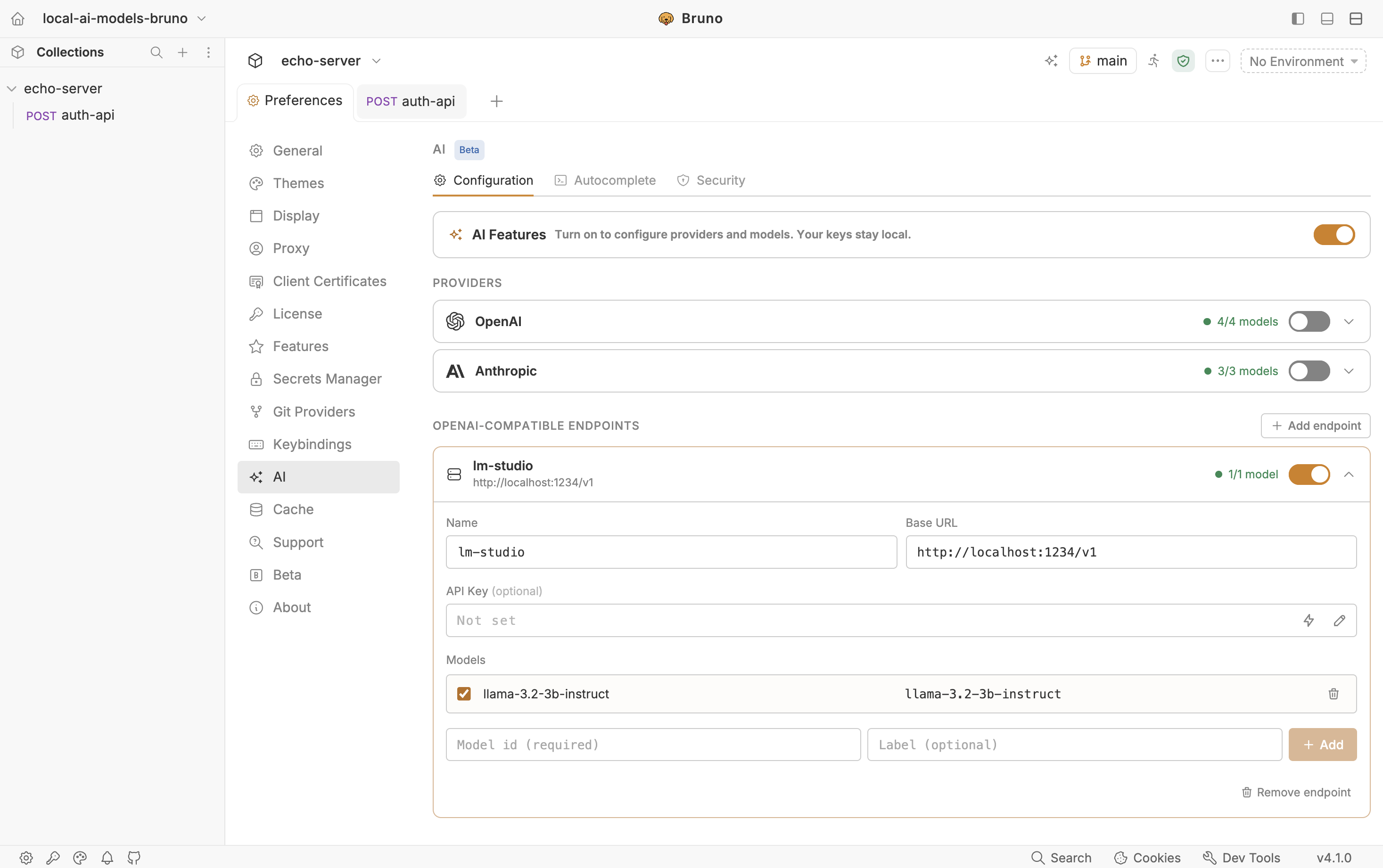Open a new request tab
Viewport: 1383px width, 868px height.
(497, 102)
